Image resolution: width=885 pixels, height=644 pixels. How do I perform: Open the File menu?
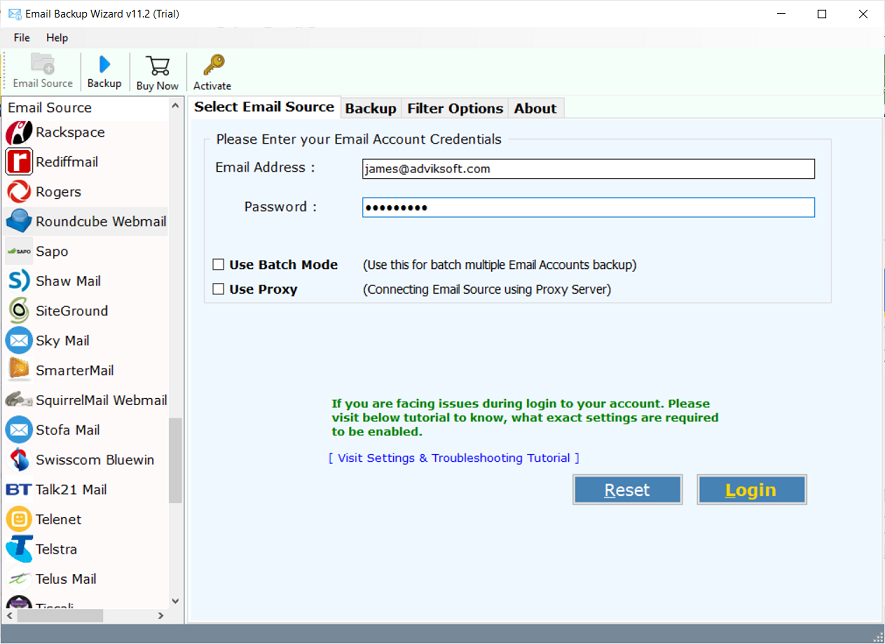click(22, 38)
